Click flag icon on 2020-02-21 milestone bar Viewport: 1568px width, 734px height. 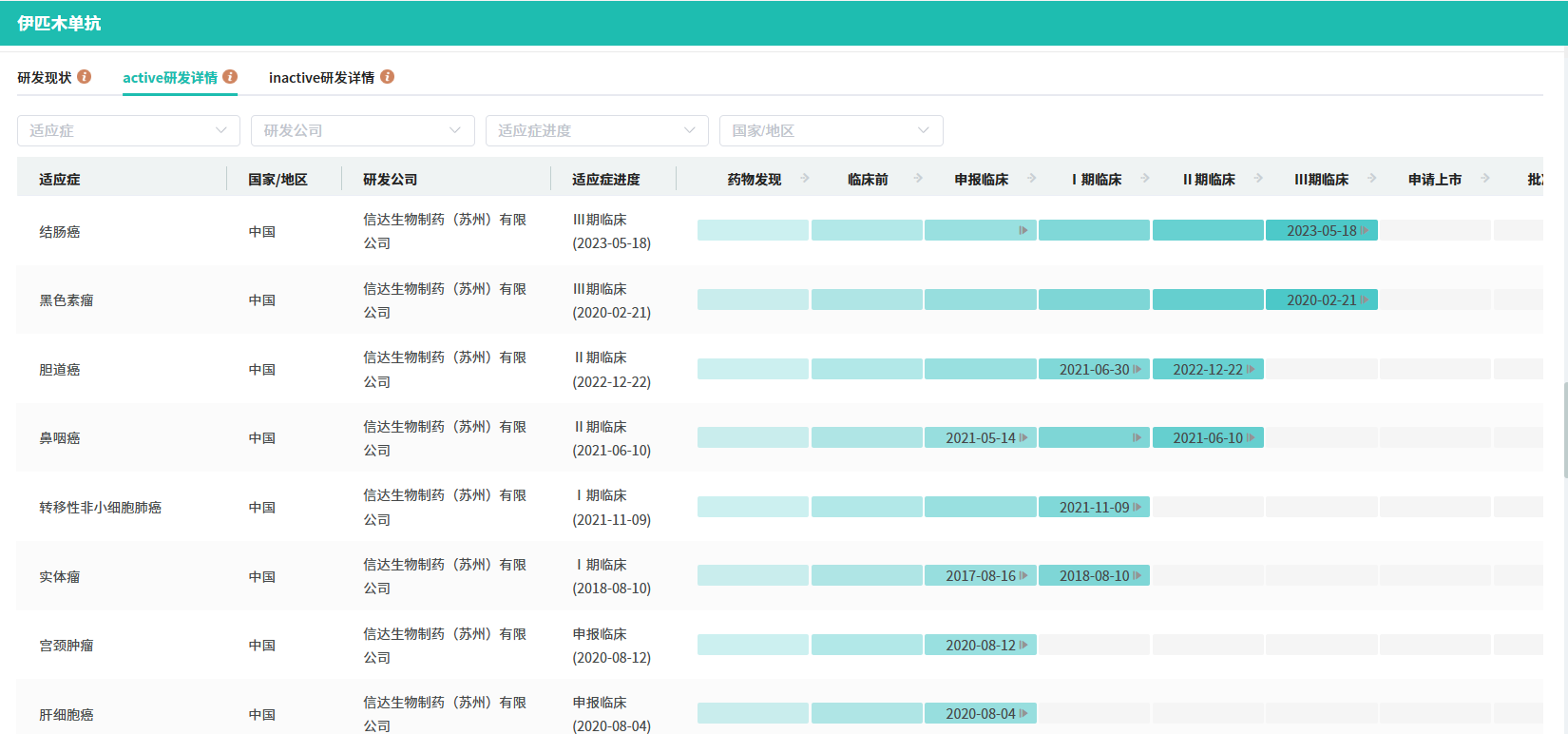[1365, 300]
